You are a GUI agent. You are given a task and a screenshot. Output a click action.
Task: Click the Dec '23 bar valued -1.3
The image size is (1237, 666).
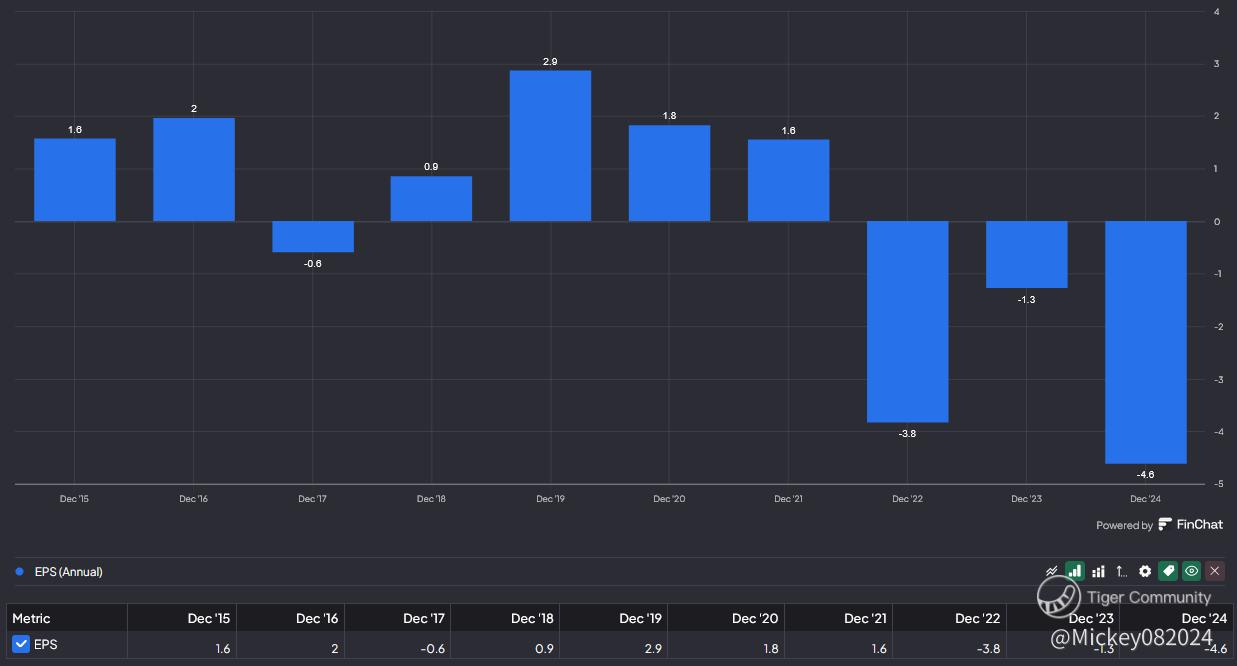1026,254
